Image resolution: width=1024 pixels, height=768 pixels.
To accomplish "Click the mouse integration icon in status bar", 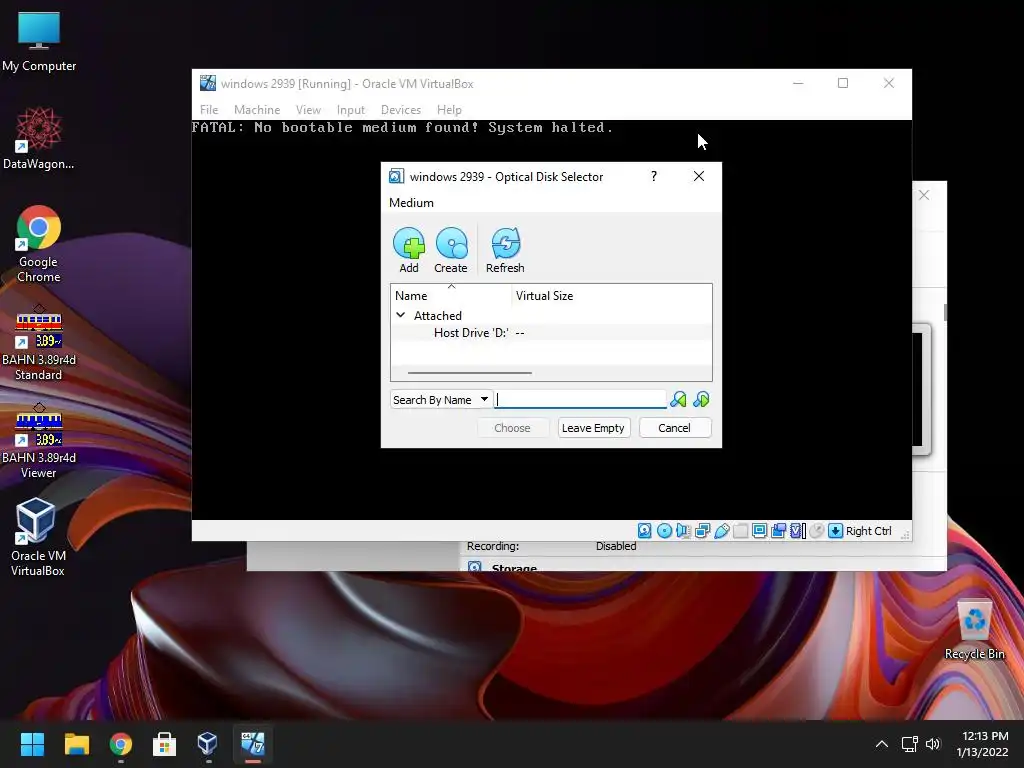I will 816,531.
